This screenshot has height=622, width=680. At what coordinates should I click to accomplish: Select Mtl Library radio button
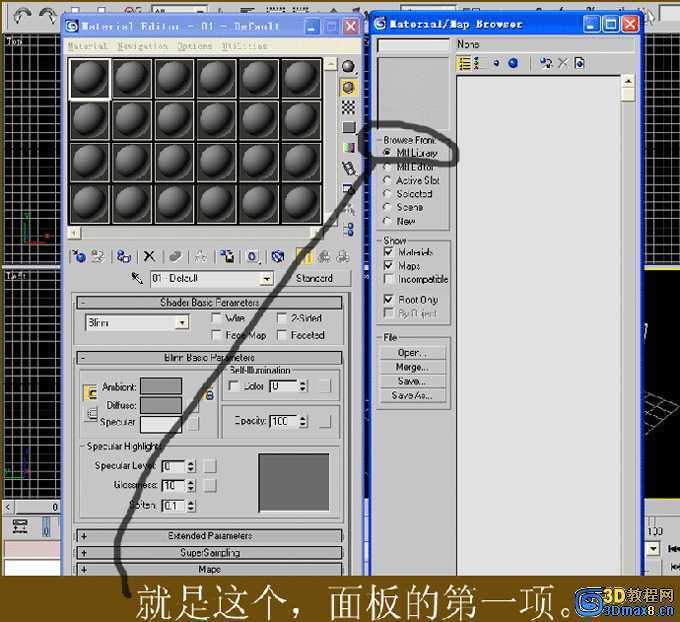(387, 153)
